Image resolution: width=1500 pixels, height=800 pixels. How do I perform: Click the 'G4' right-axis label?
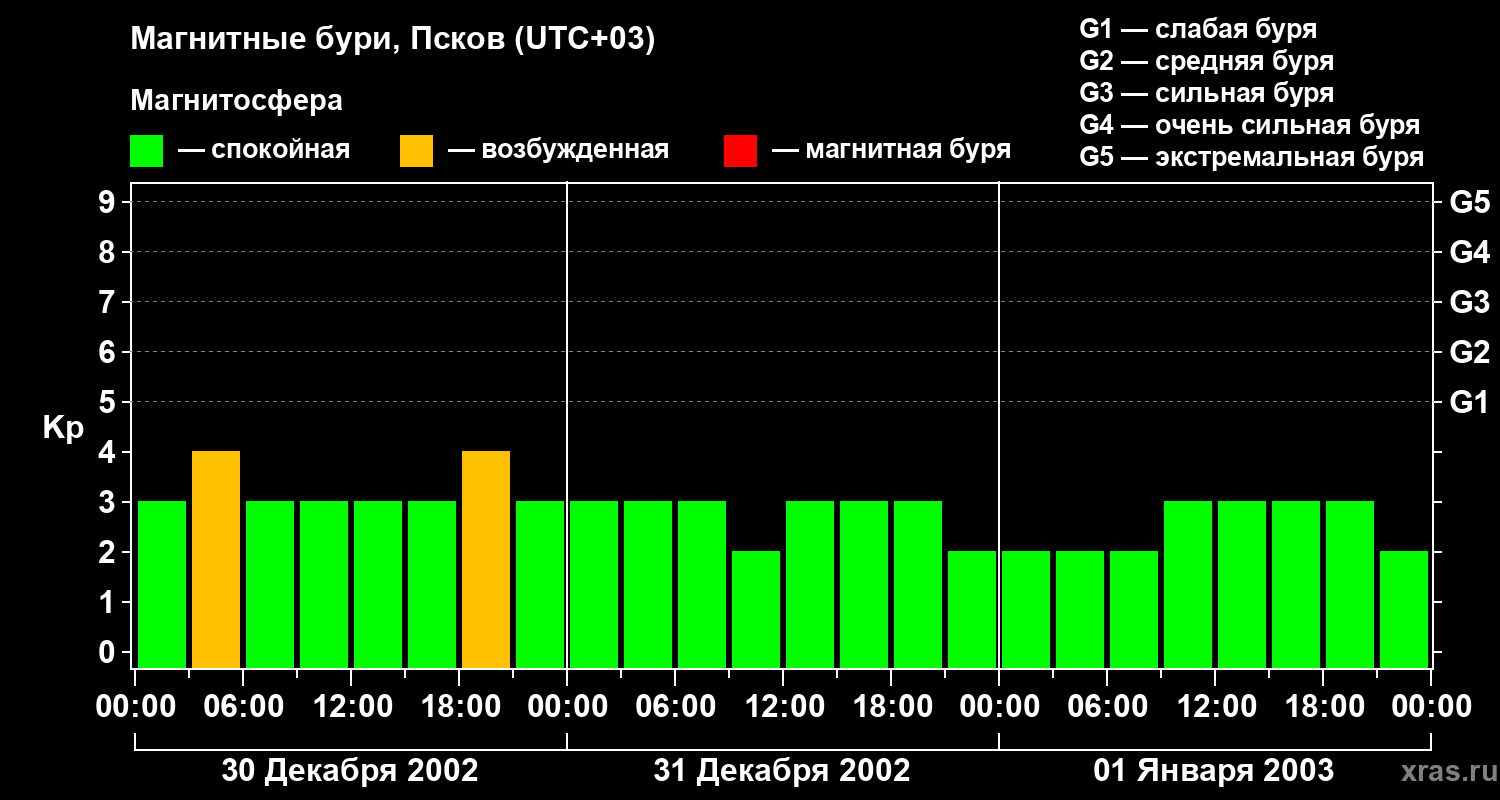click(x=1469, y=253)
